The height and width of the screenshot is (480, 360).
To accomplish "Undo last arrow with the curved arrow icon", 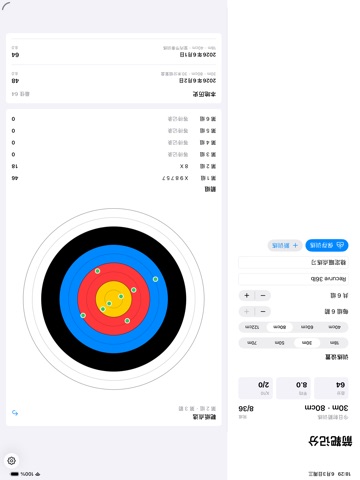I will coord(15,413).
